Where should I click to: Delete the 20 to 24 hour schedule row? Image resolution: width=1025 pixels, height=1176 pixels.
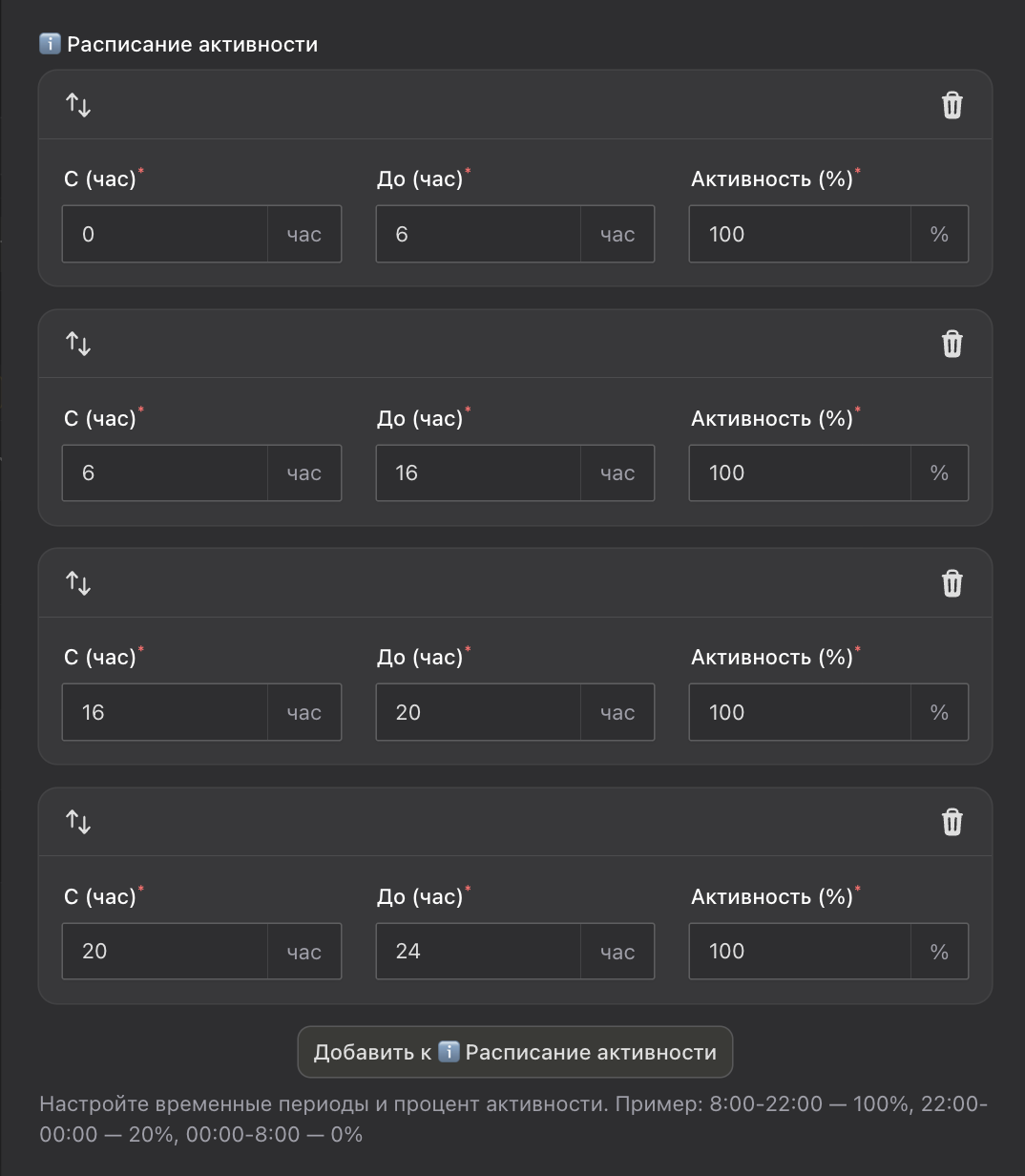pos(952,822)
